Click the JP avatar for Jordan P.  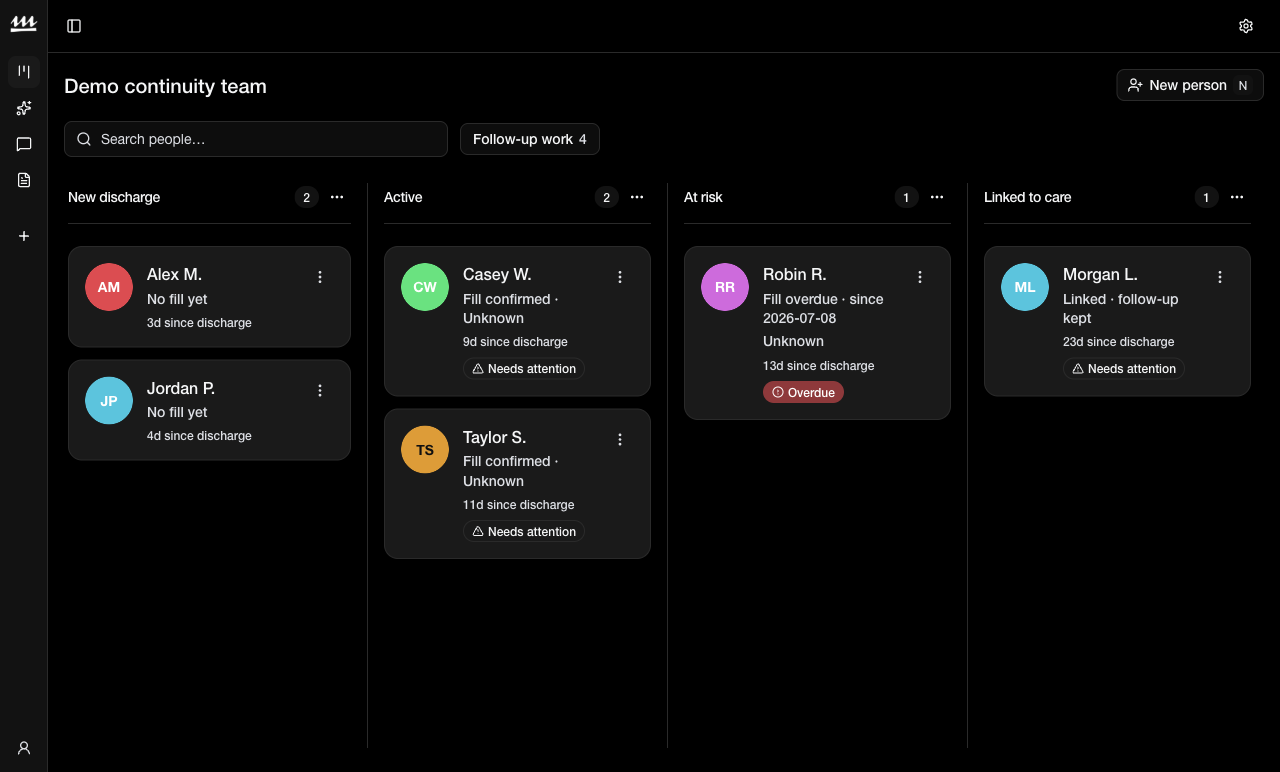(x=109, y=401)
